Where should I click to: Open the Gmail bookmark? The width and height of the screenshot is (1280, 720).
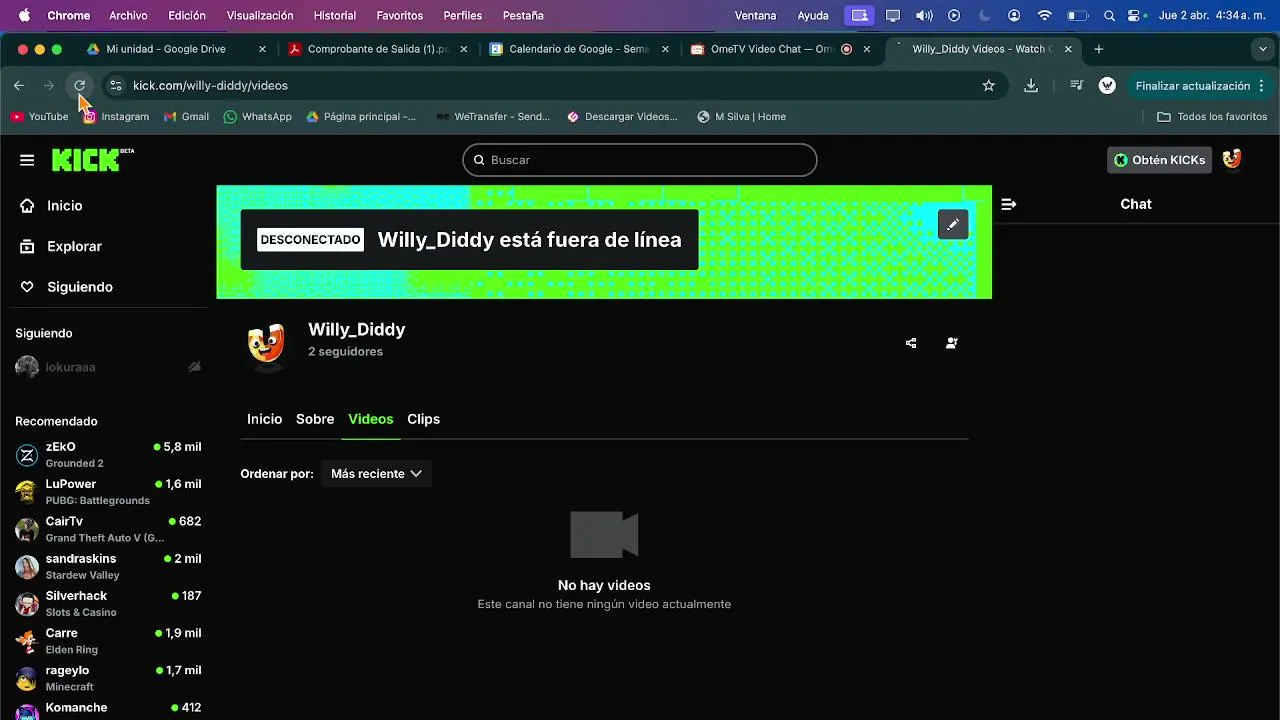[187, 117]
